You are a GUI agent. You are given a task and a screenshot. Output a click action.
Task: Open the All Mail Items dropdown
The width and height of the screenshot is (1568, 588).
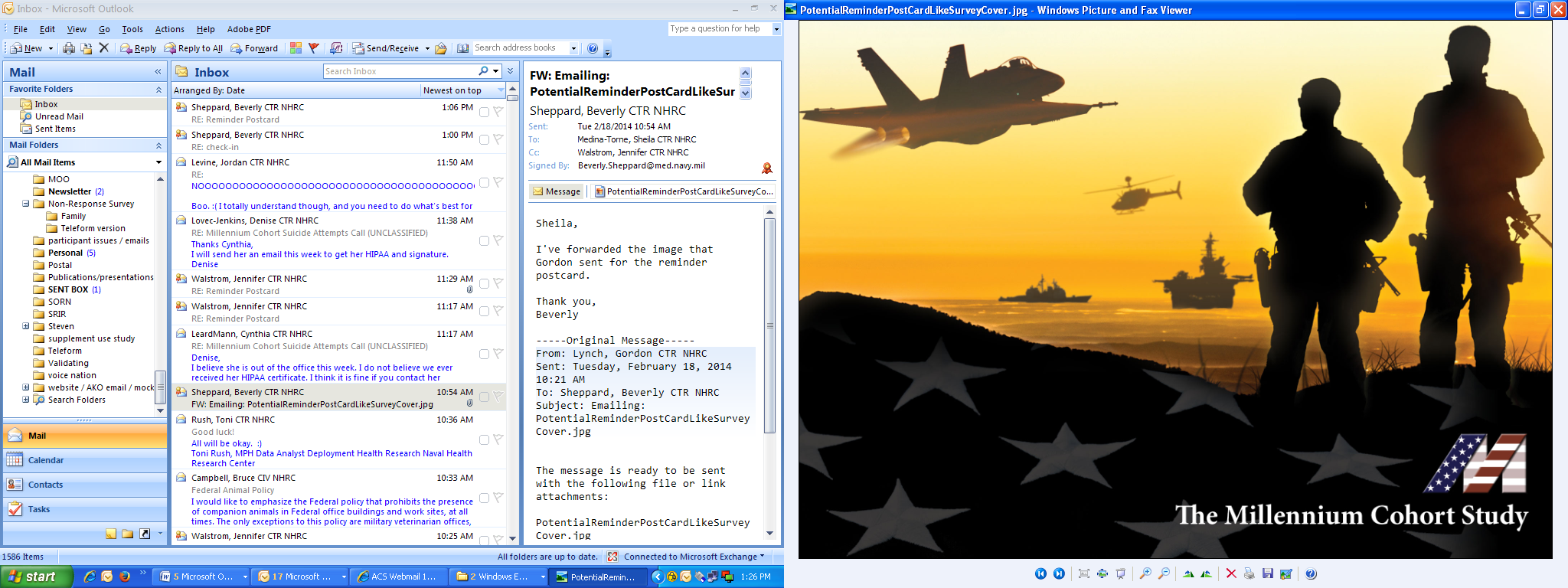pyautogui.click(x=158, y=162)
